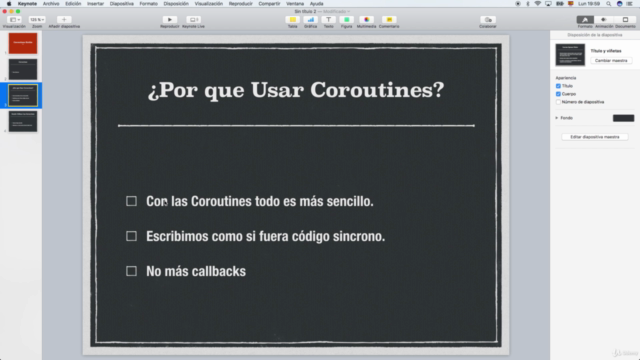Open the Ventana menu
The height and width of the screenshot is (360, 640).
point(295,4)
